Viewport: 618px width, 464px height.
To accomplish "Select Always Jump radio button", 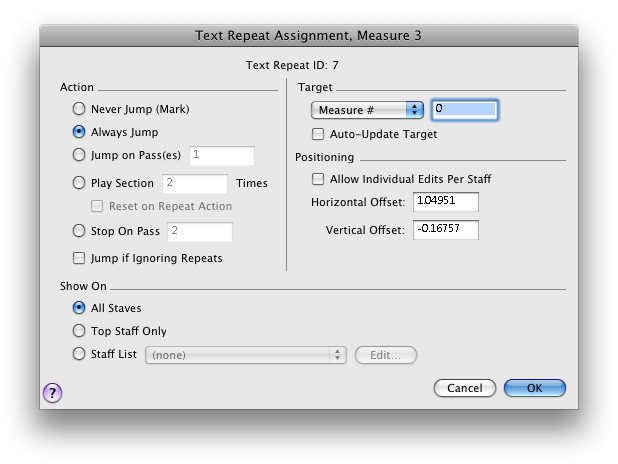I will tap(79, 132).
